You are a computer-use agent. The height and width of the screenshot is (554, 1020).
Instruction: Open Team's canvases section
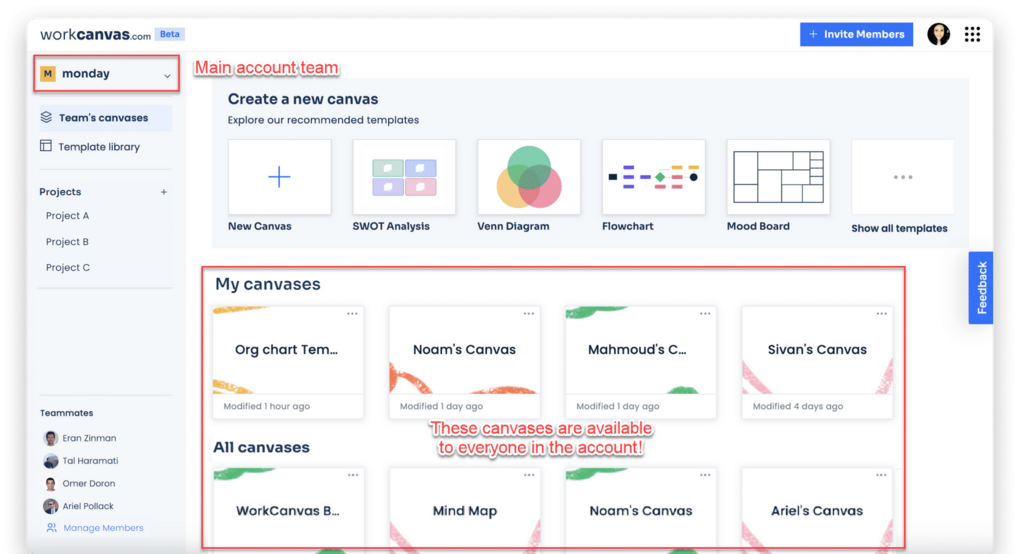coord(105,118)
